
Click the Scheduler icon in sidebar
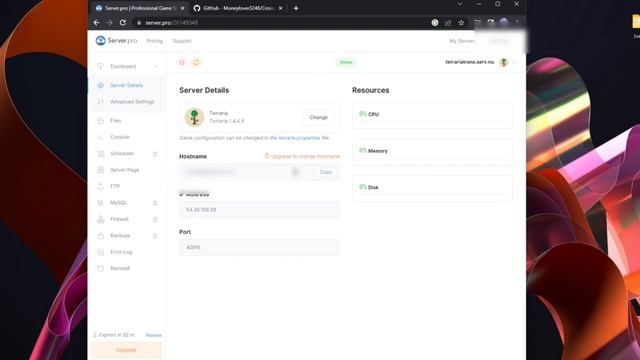coord(100,153)
